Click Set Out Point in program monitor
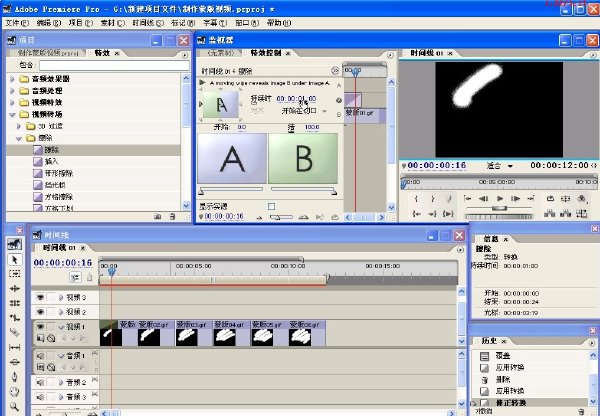 click(433, 199)
